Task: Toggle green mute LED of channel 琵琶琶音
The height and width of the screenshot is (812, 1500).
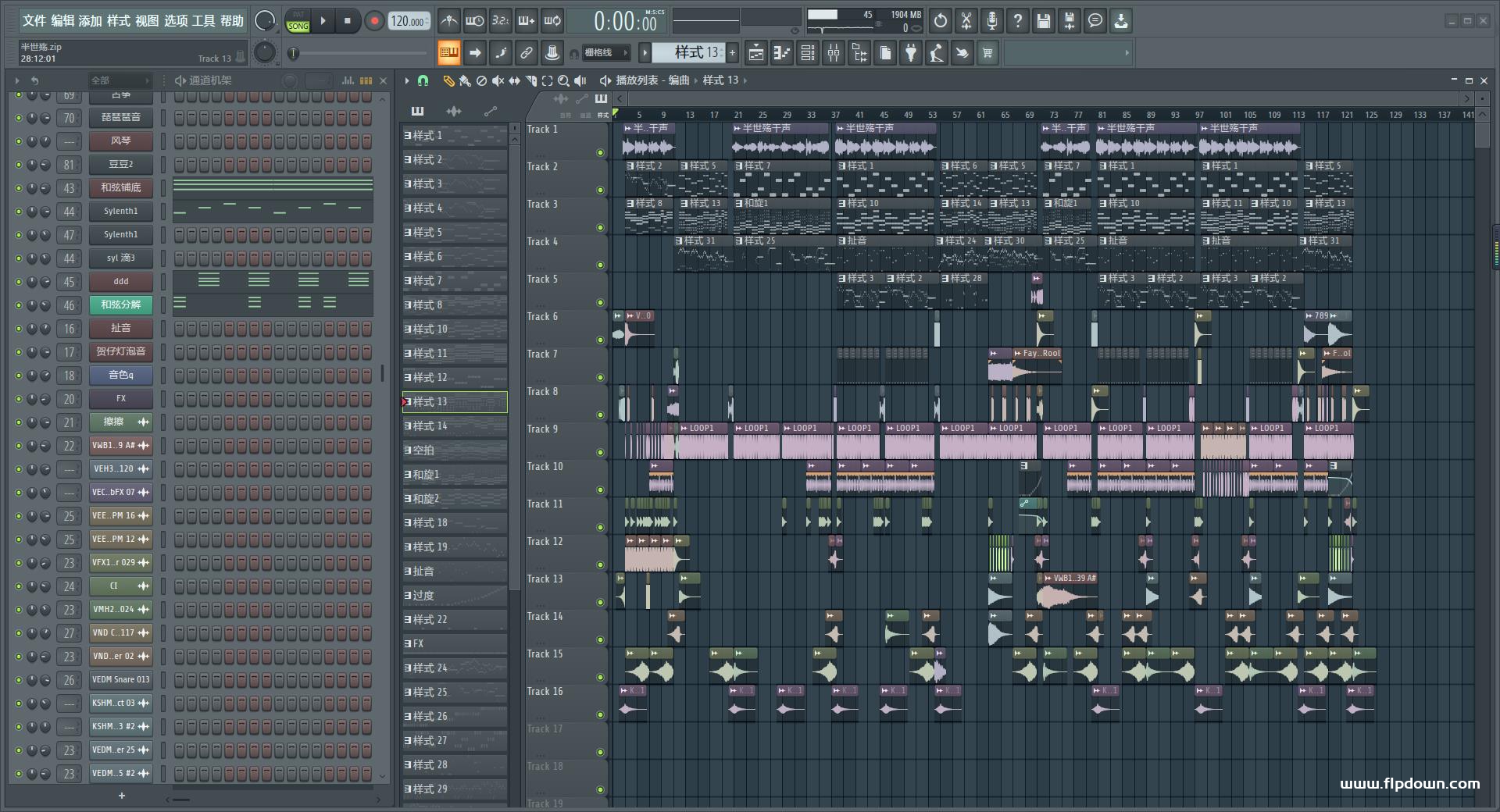Action: click(18, 118)
